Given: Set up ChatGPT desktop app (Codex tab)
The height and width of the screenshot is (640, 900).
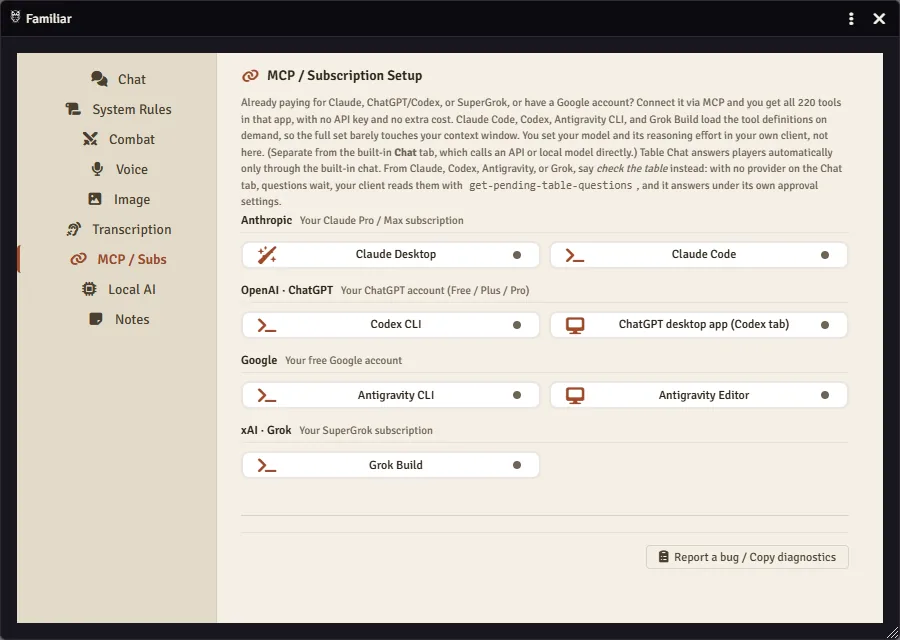Looking at the screenshot, I should [x=699, y=325].
